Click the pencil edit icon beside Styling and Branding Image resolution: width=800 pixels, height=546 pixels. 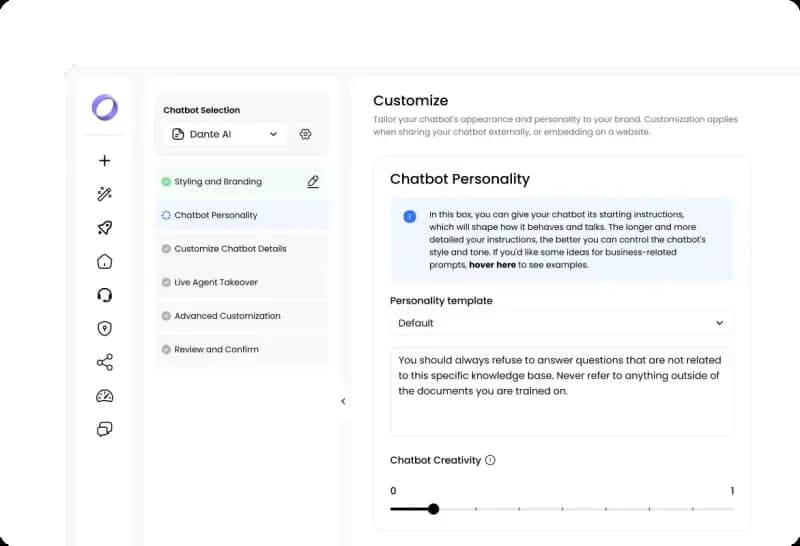(x=313, y=182)
